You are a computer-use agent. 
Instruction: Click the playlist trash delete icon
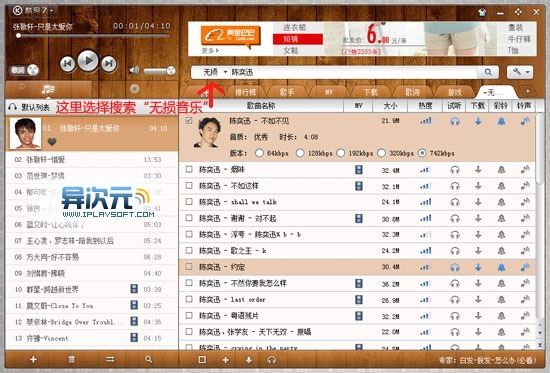(72, 359)
